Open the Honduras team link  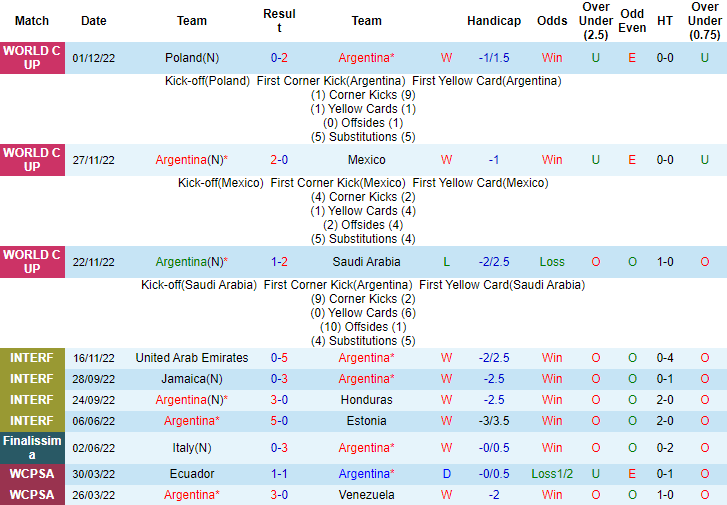(x=366, y=400)
